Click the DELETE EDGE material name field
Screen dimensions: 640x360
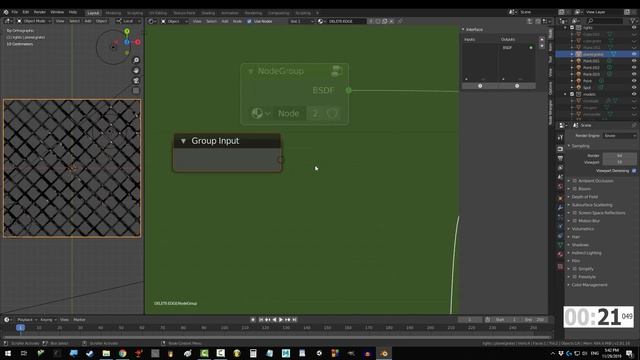click(345, 21)
